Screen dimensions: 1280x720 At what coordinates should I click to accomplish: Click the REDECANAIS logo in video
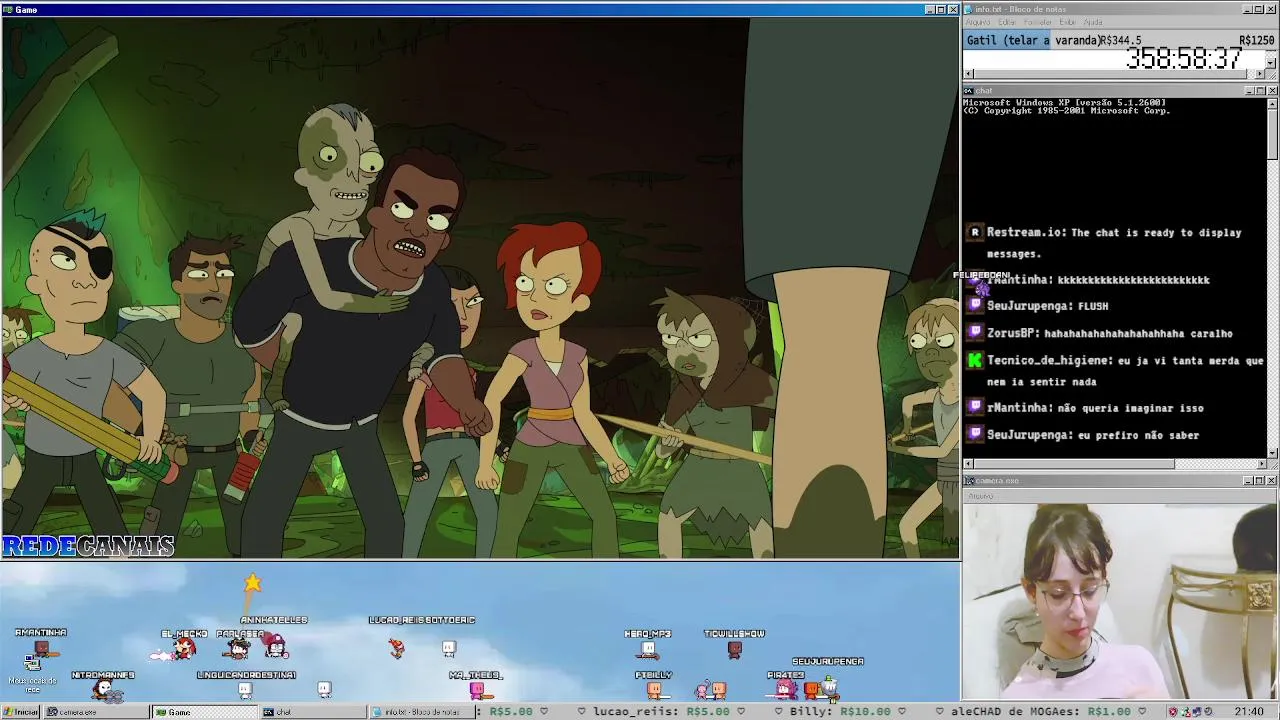[88, 546]
